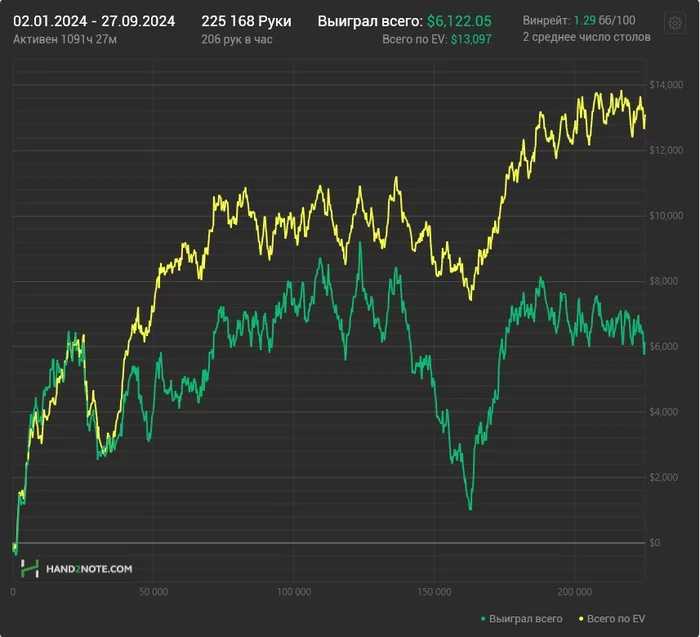The width and height of the screenshot is (700, 637).
Task: Click the 200 000 x-axis label
Action: [x=575, y=592]
